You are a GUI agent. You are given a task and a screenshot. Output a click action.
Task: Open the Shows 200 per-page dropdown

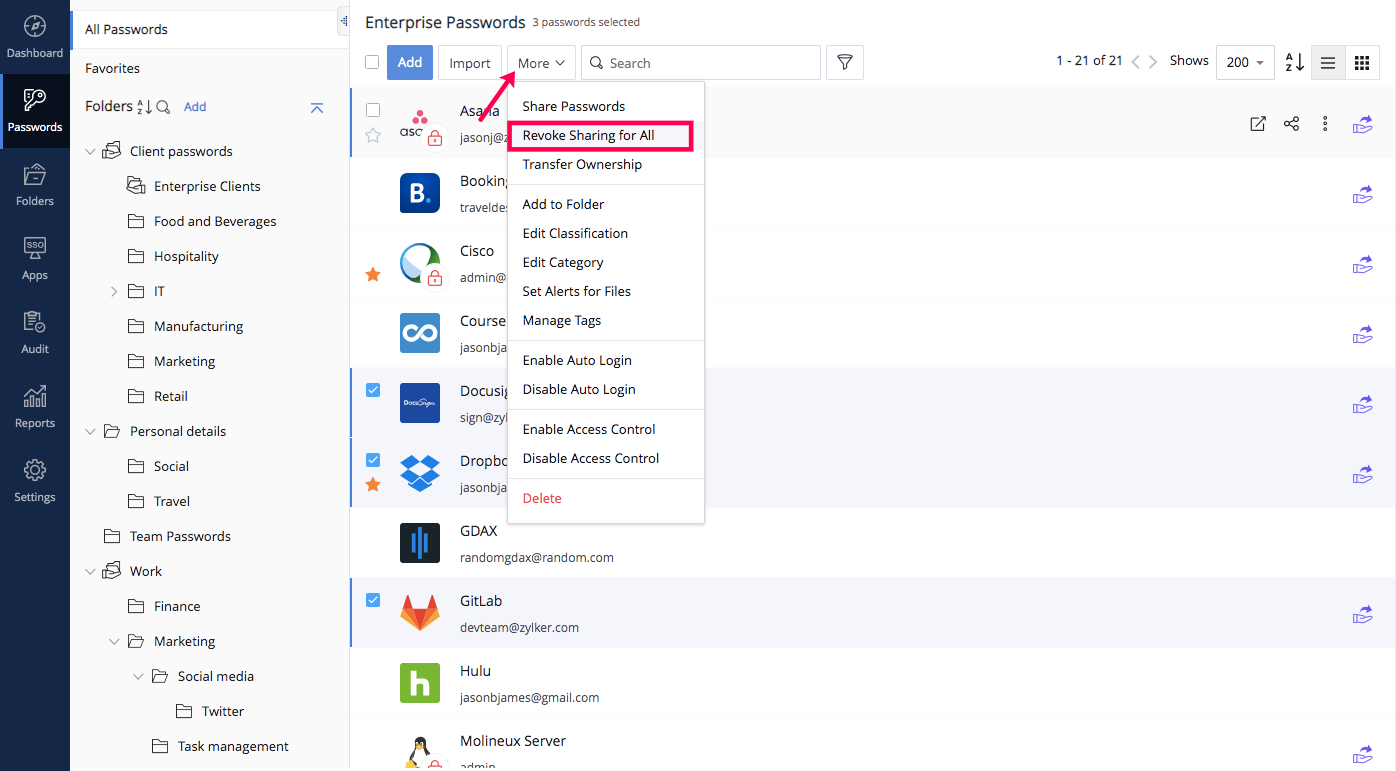coord(1245,62)
